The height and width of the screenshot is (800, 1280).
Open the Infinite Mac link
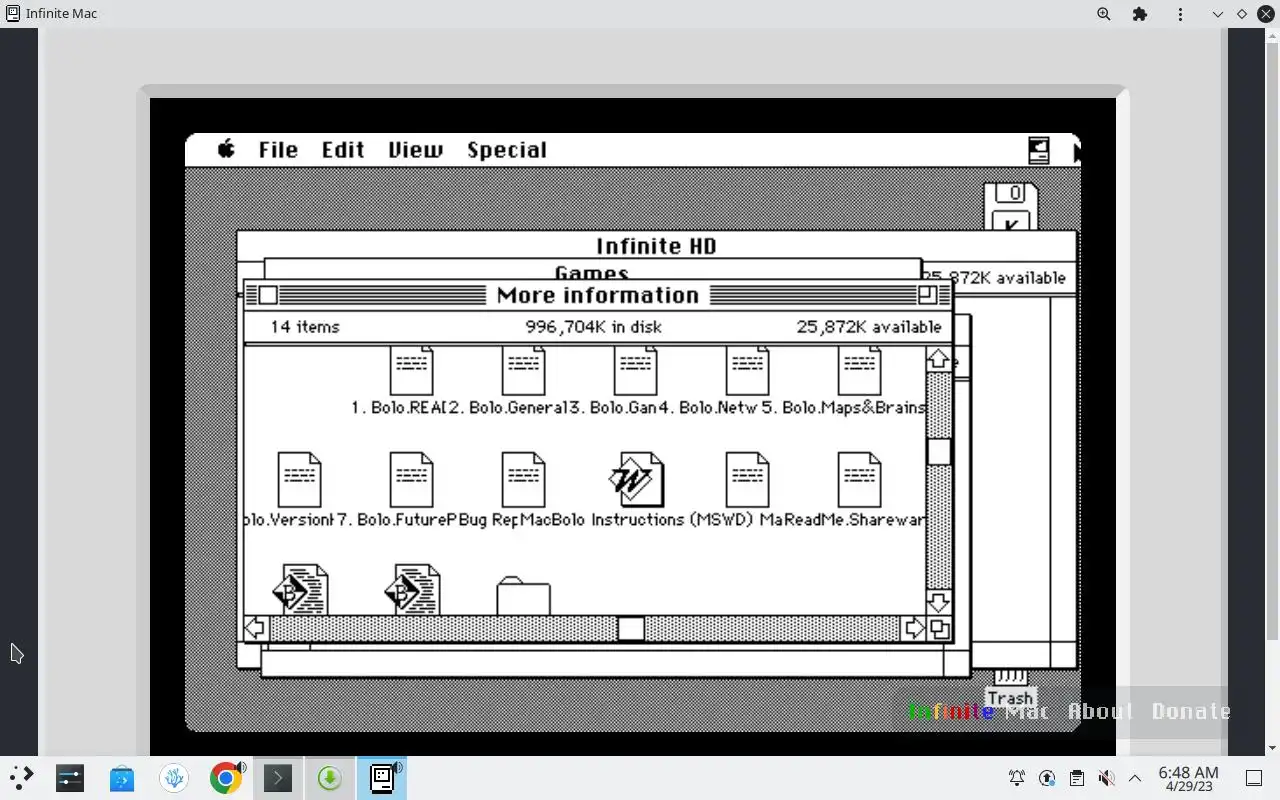click(x=979, y=711)
